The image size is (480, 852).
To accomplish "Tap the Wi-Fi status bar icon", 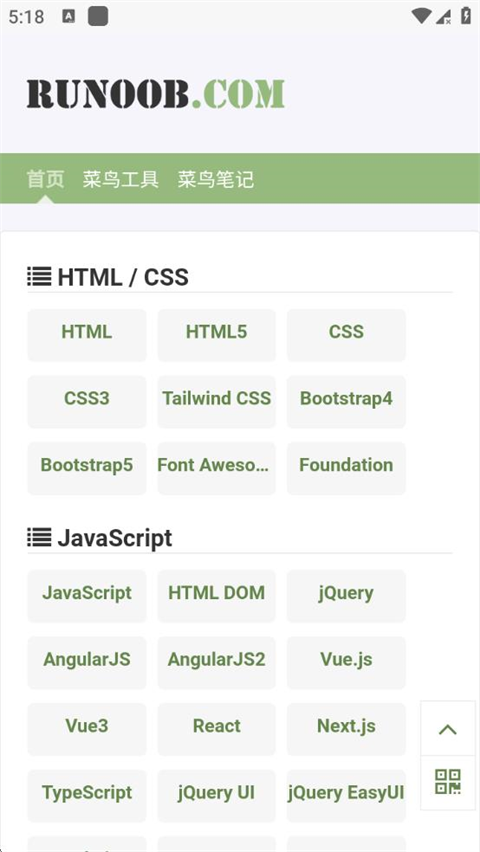I will pyautogui.click(x=421, y=16).
